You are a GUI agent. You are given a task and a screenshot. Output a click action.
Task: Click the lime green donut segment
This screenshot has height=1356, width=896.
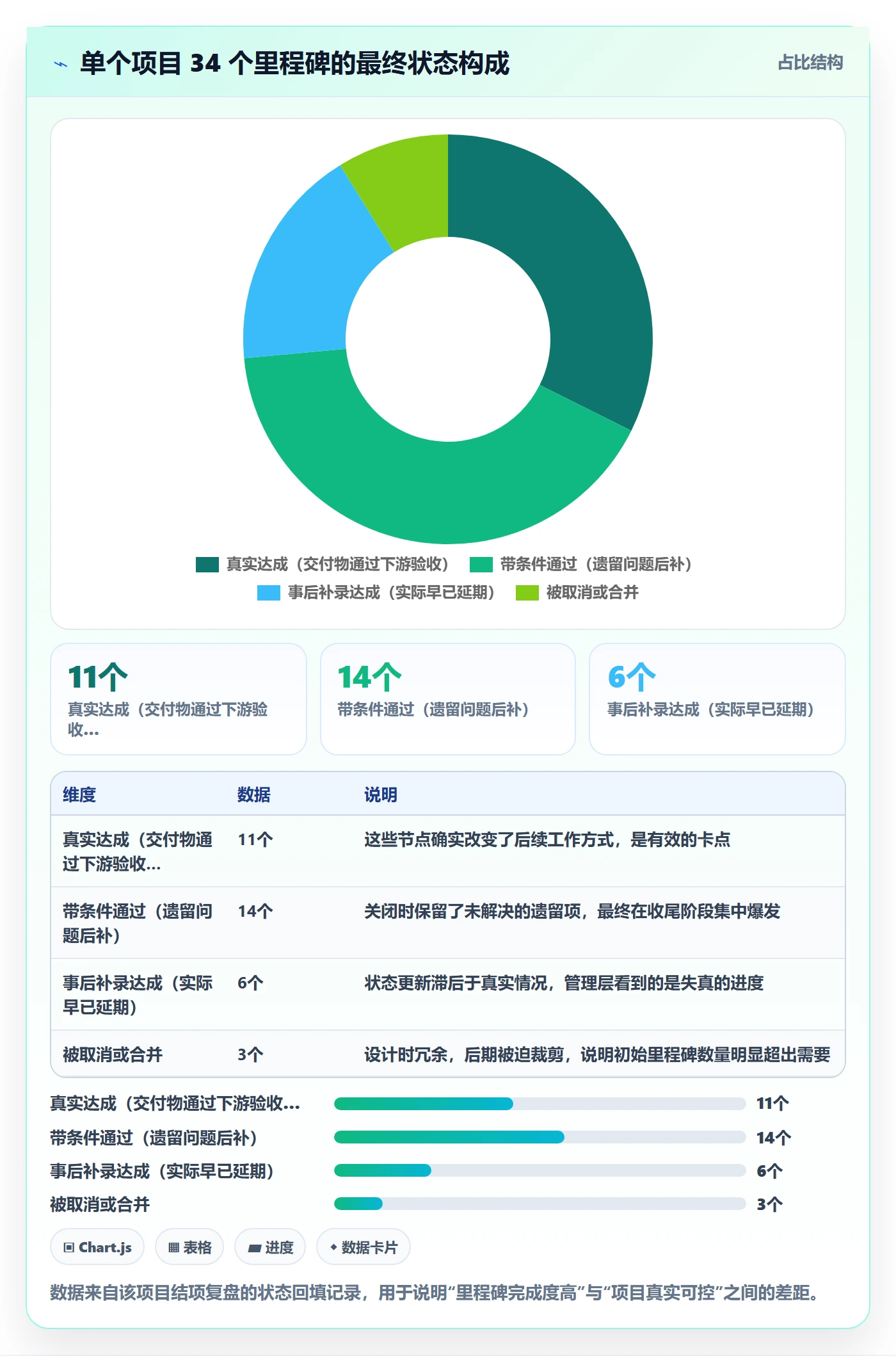pyautogui.click(x=408, y=189)
